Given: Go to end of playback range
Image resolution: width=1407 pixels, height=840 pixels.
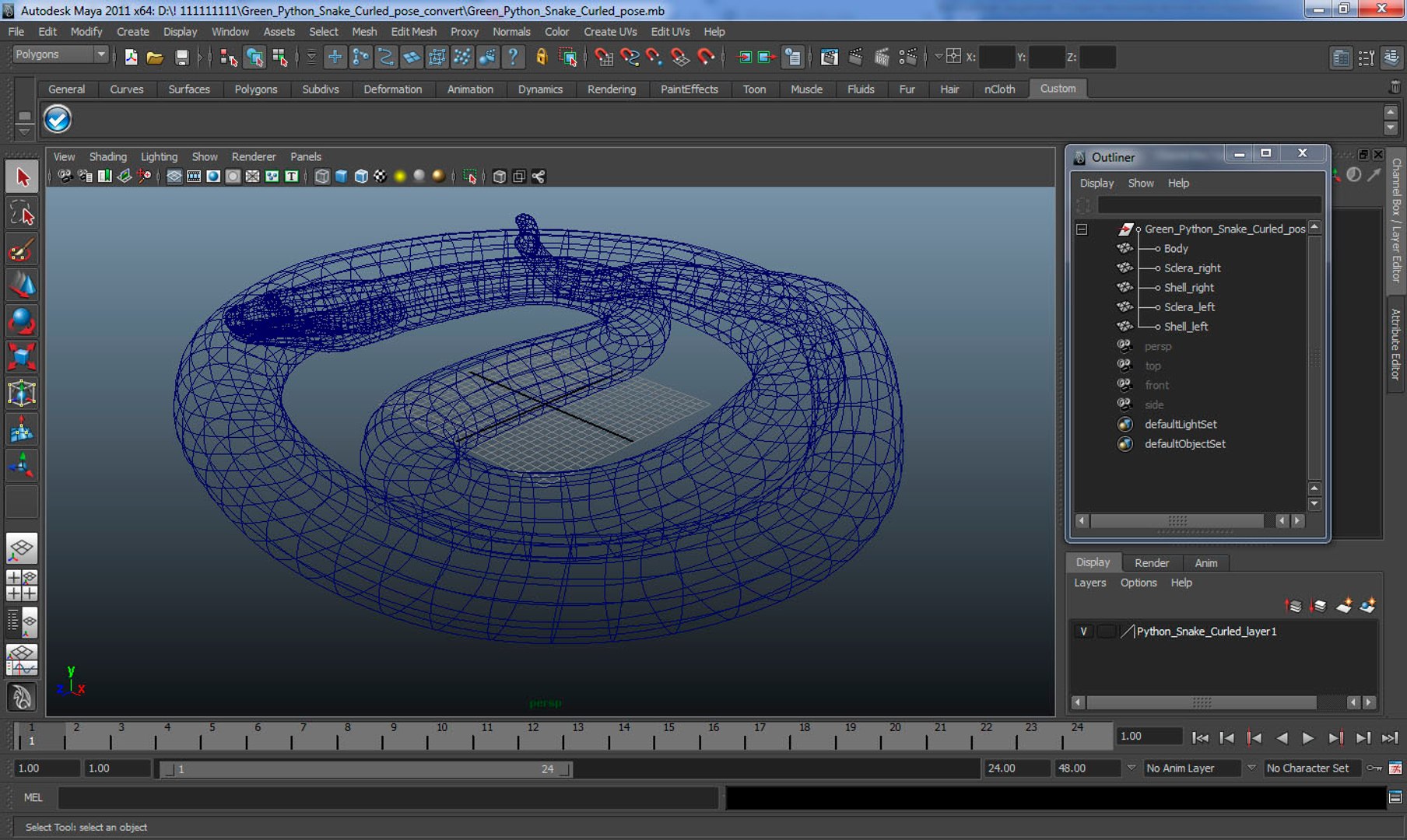Looking at the screenshot, I should point(1390,738).
